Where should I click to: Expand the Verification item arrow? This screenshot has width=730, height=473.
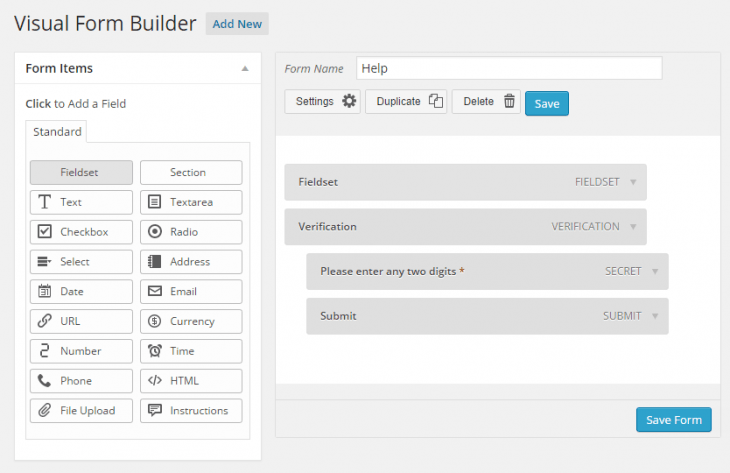pyautogui.click(x=633, y=227)
